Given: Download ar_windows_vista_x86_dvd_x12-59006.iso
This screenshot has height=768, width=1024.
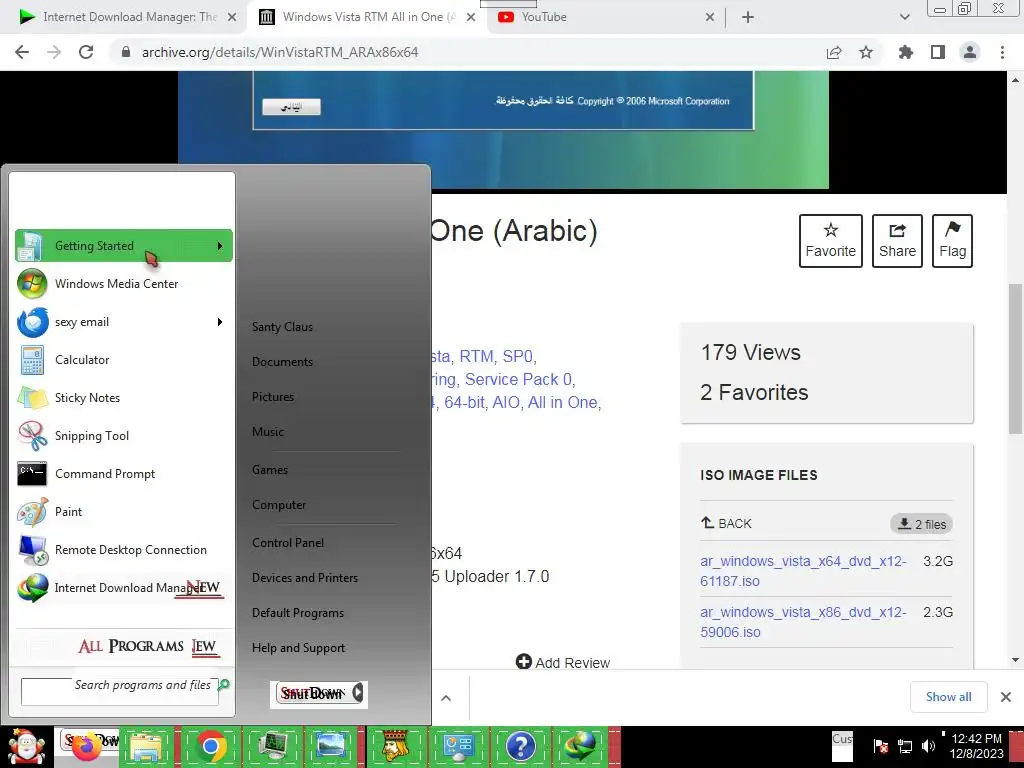Looking at the screenshot, I should coord(803,622).
